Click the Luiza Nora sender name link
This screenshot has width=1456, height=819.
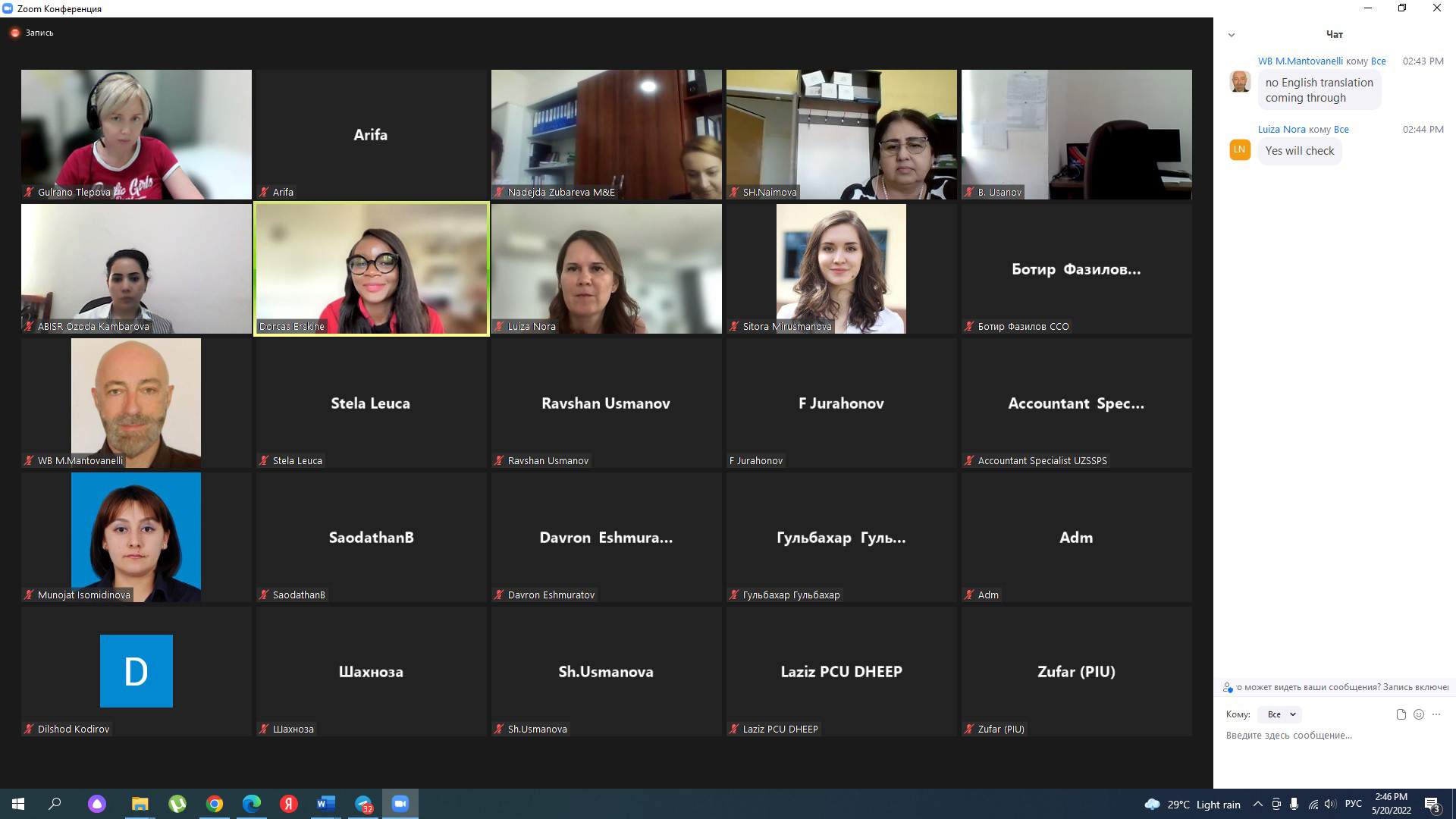tap(1281, 130)
